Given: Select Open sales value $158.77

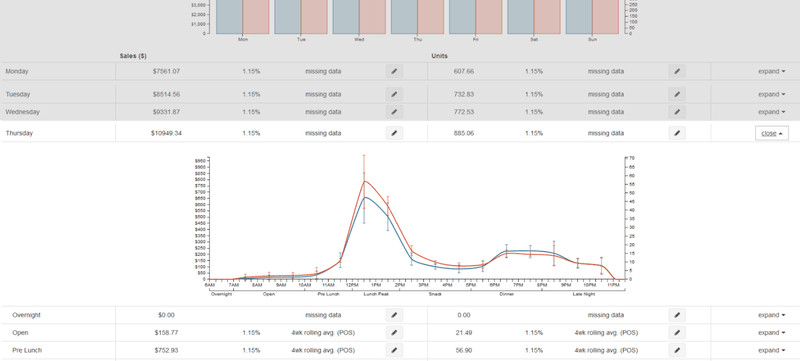Looking at the screenshot, I should [x=166, y=332].
